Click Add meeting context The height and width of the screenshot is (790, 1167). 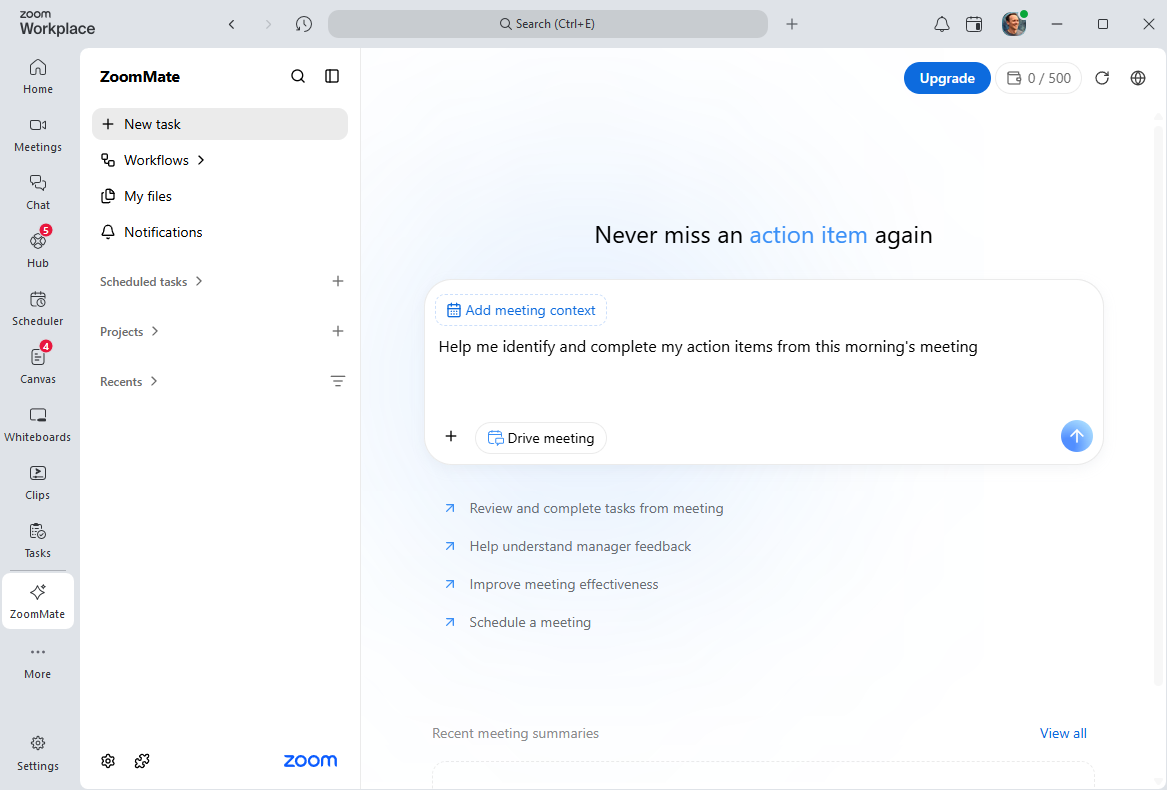point(521,310)
